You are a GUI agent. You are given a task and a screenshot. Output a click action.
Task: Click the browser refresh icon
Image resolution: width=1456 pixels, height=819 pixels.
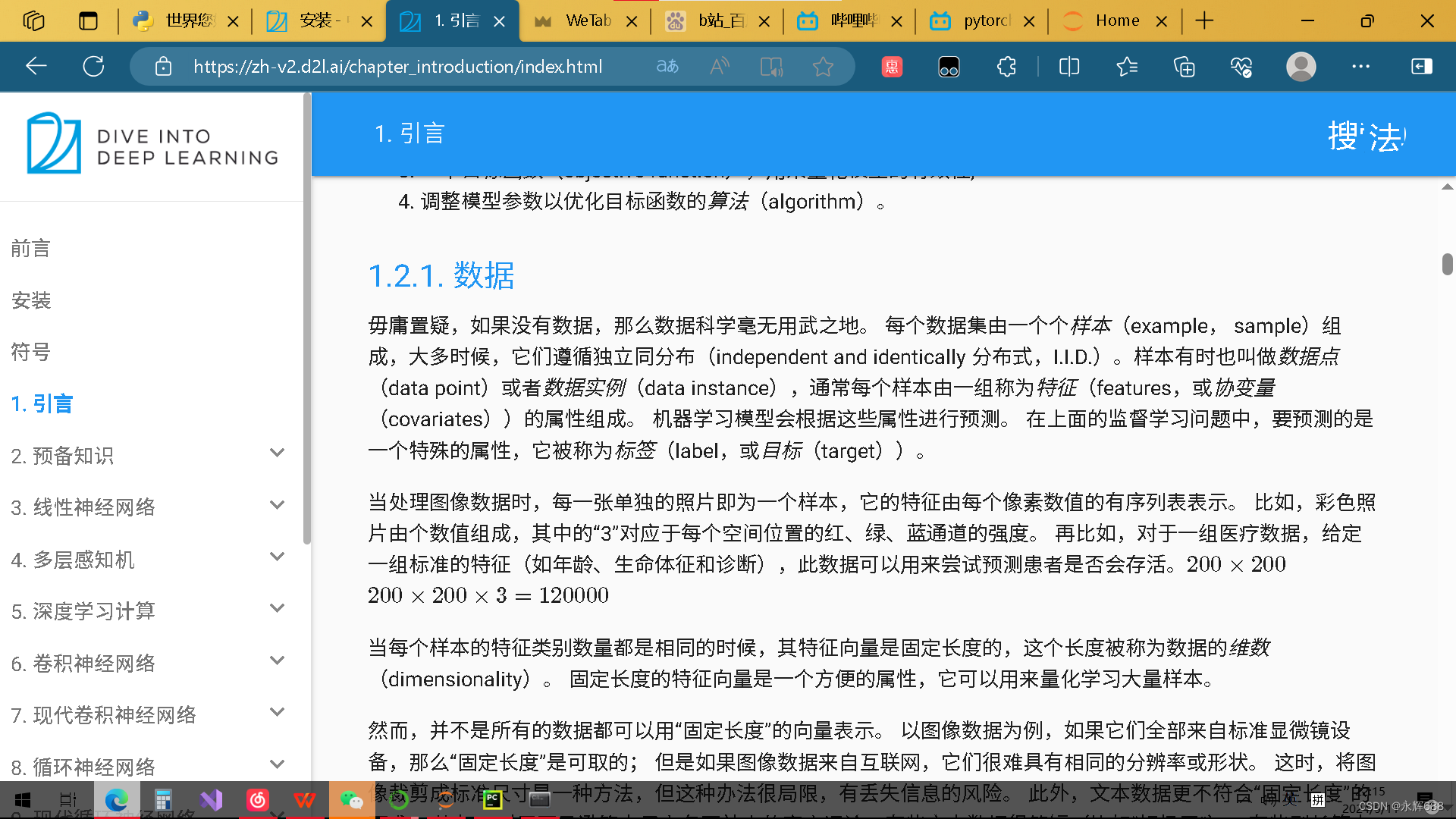(x=93, y=67)
